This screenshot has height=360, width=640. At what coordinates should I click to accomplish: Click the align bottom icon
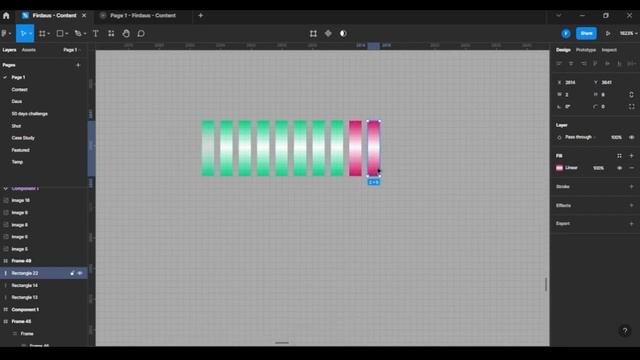click(619, 64)
